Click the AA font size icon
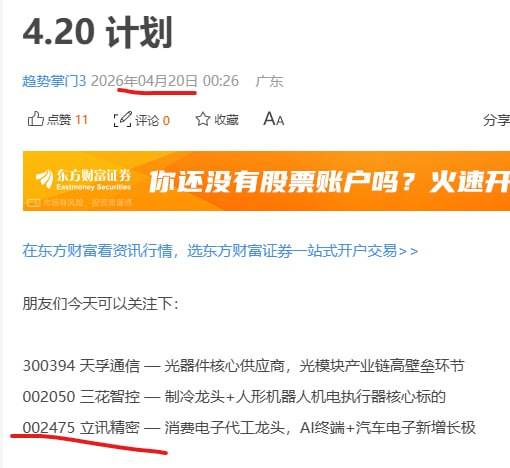Image resolution: width=510 pixels, height=468 pixels. pyautogui.click(x=274, y=119)
